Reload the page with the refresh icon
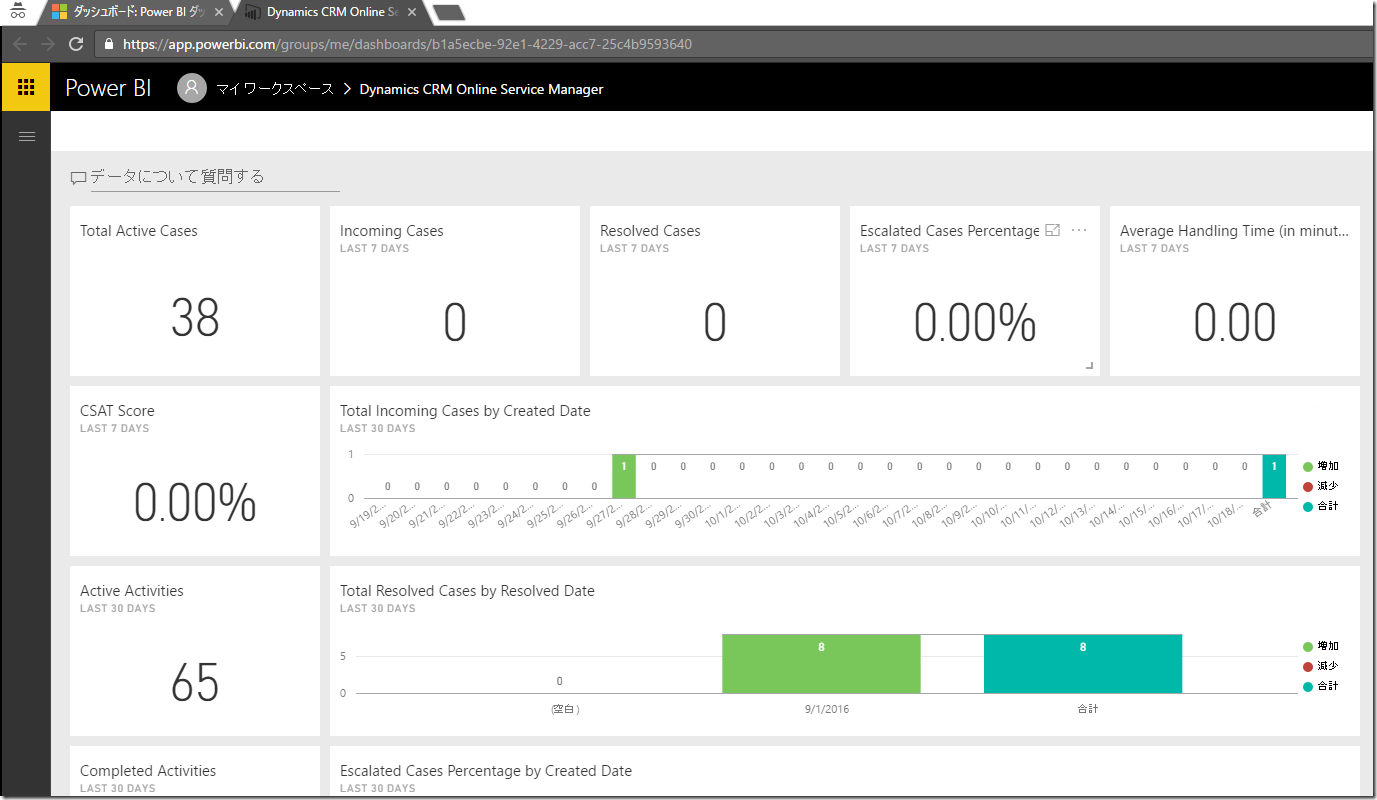The height and width of the screenshot is (800, 1377). pyautogui.click(x=76, y=44)
